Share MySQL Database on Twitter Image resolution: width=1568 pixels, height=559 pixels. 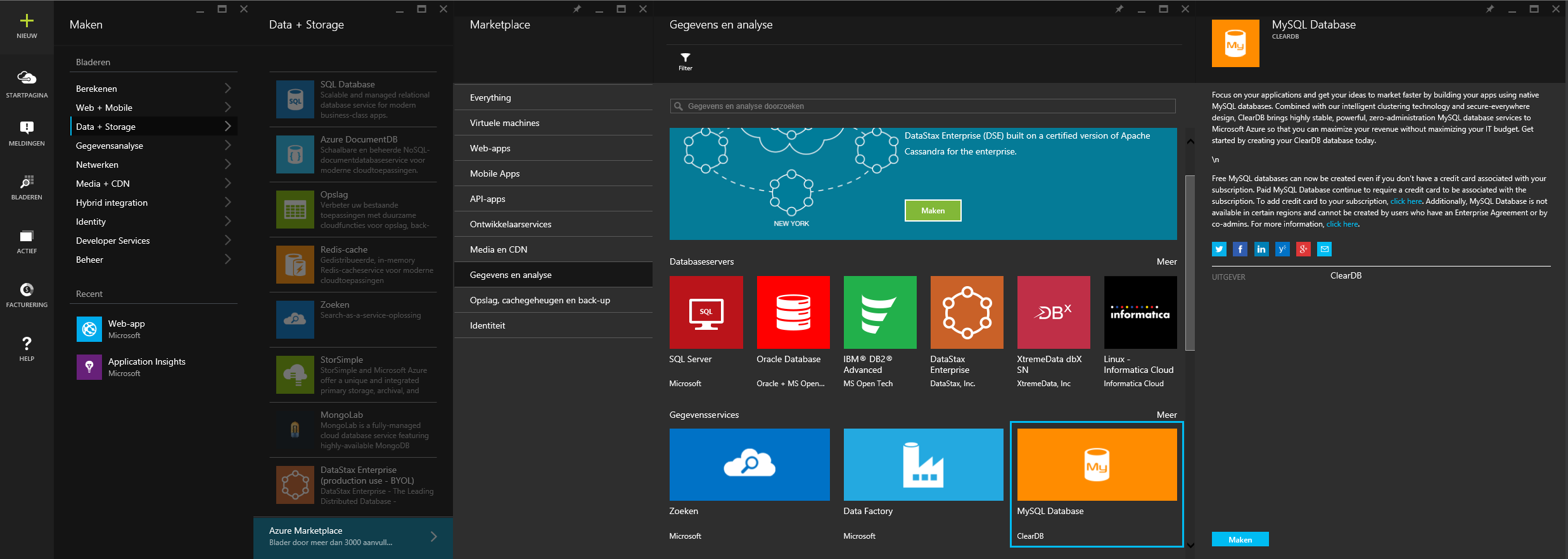coord(1219,249)
